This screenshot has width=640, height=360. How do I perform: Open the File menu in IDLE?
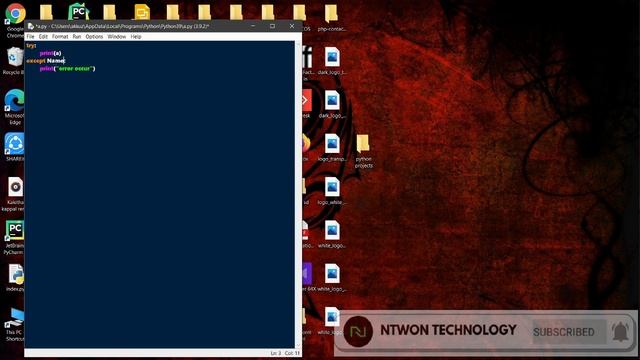pos(31,37)
